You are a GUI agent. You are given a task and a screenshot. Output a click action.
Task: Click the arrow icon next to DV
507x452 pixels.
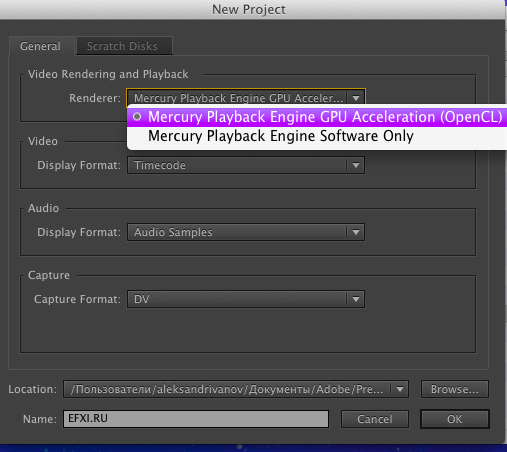pos(356,299)
